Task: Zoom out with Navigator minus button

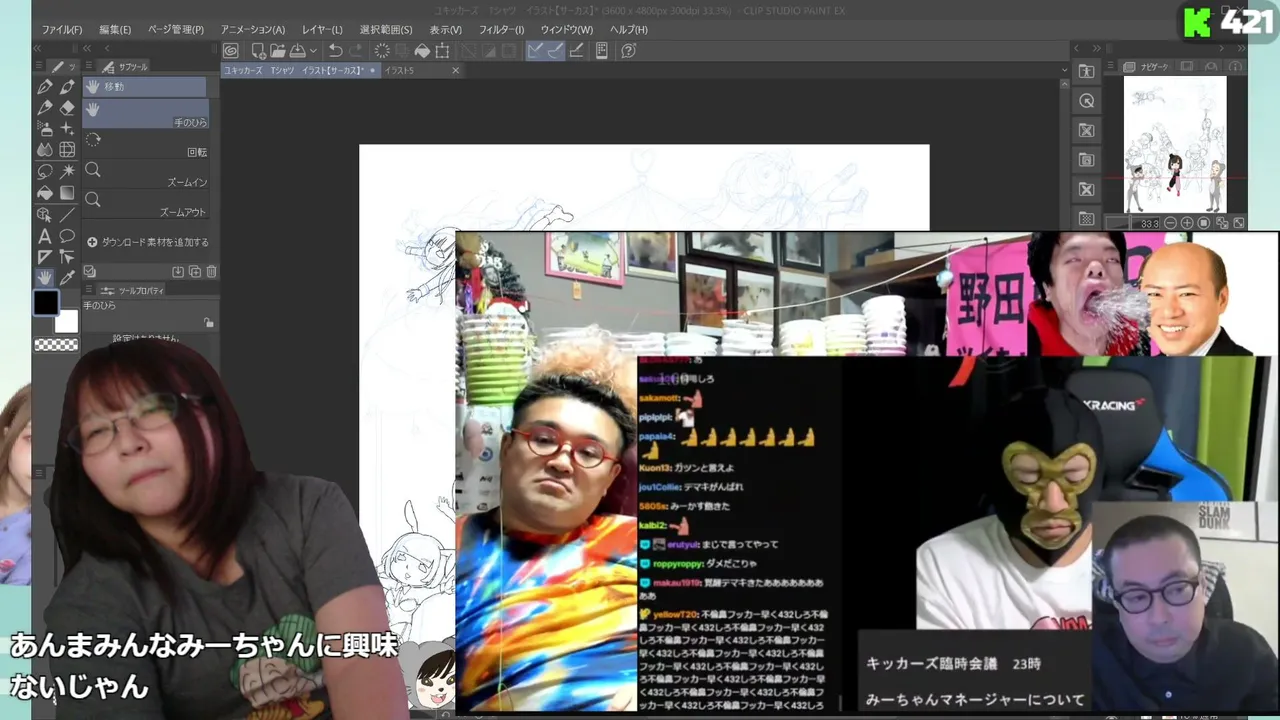Action: [x=1171, y=223]
